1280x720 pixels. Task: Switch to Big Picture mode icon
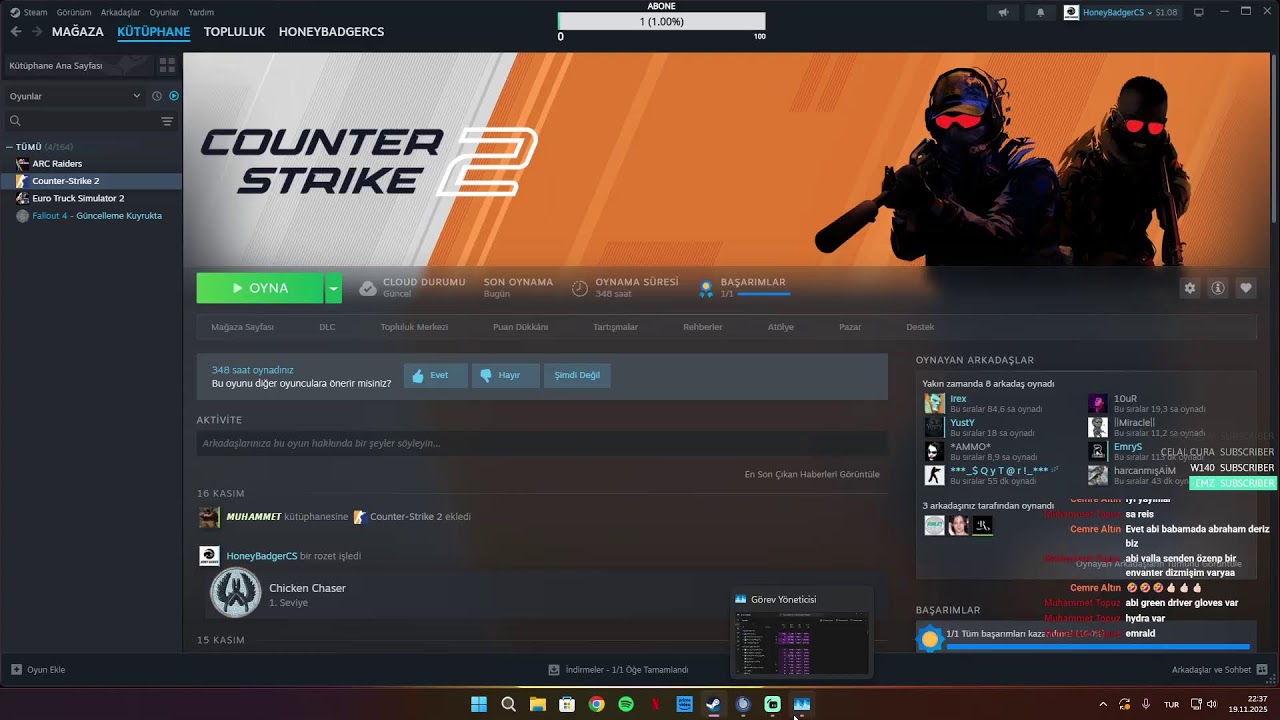point(1198,12)
